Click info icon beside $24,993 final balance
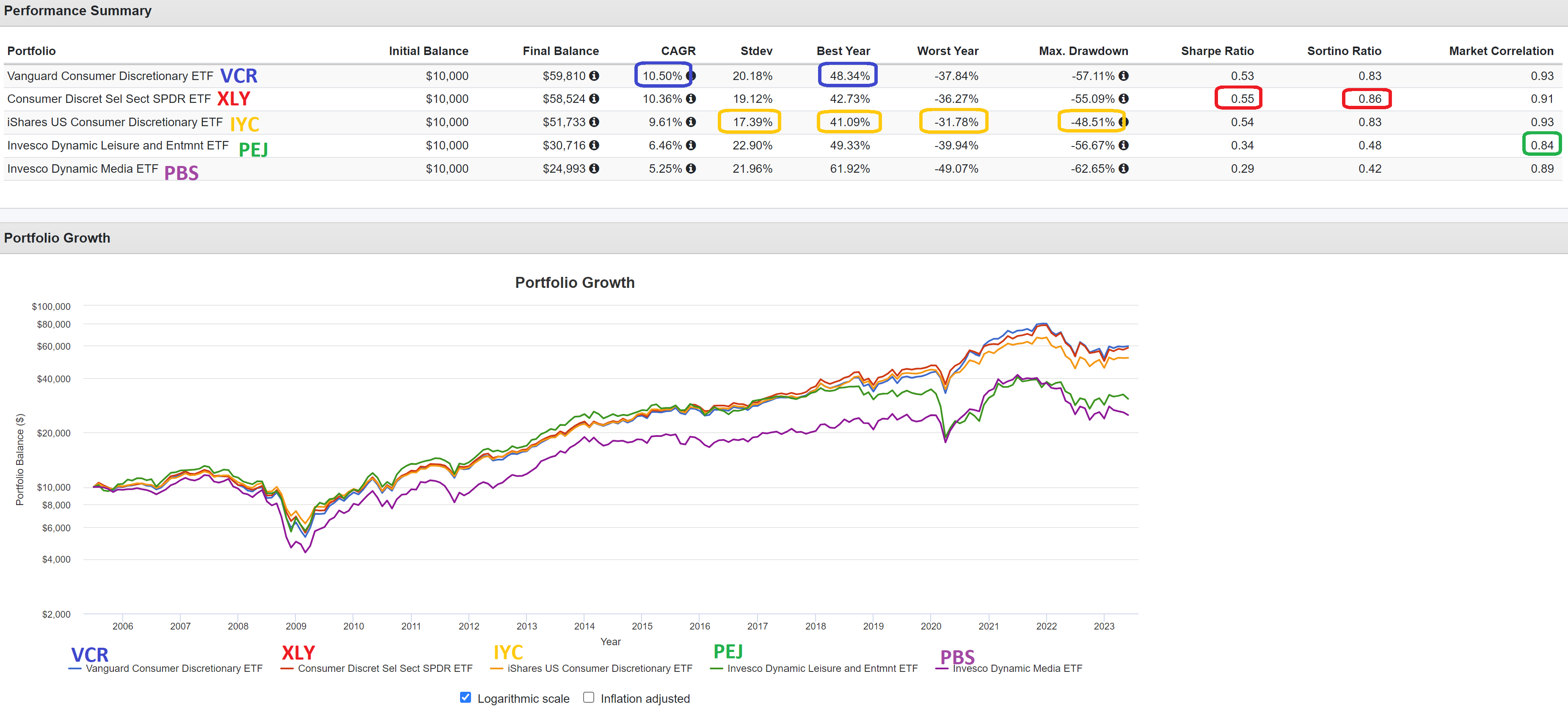This screenshot has height=707, width=1568. 594,168
